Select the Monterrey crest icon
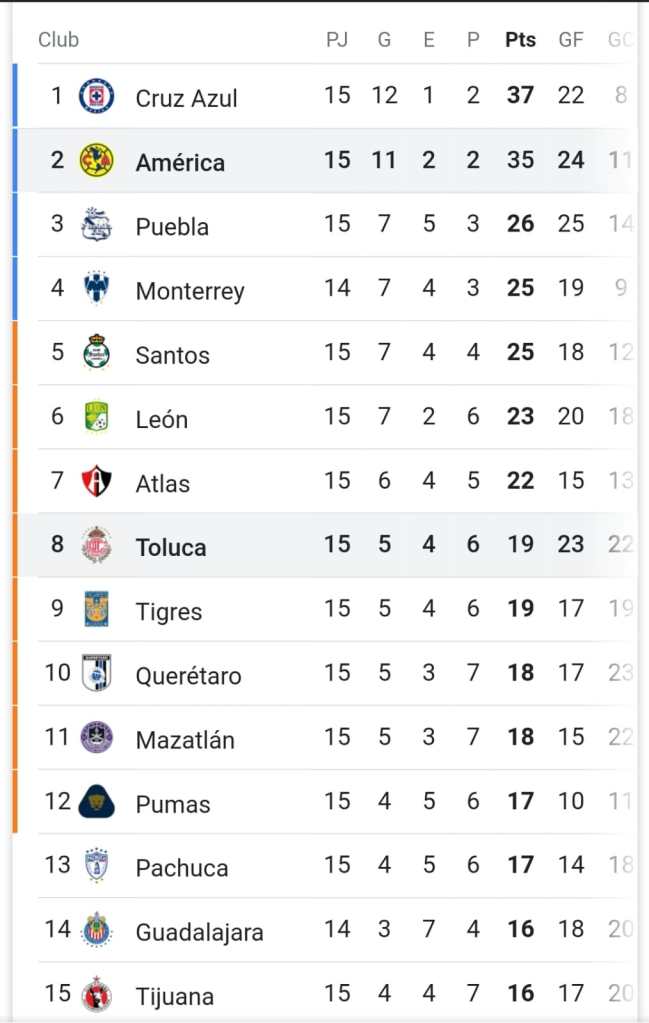Image resolution: width=649 pixels, height=1023 pixels. coord(97,288)
